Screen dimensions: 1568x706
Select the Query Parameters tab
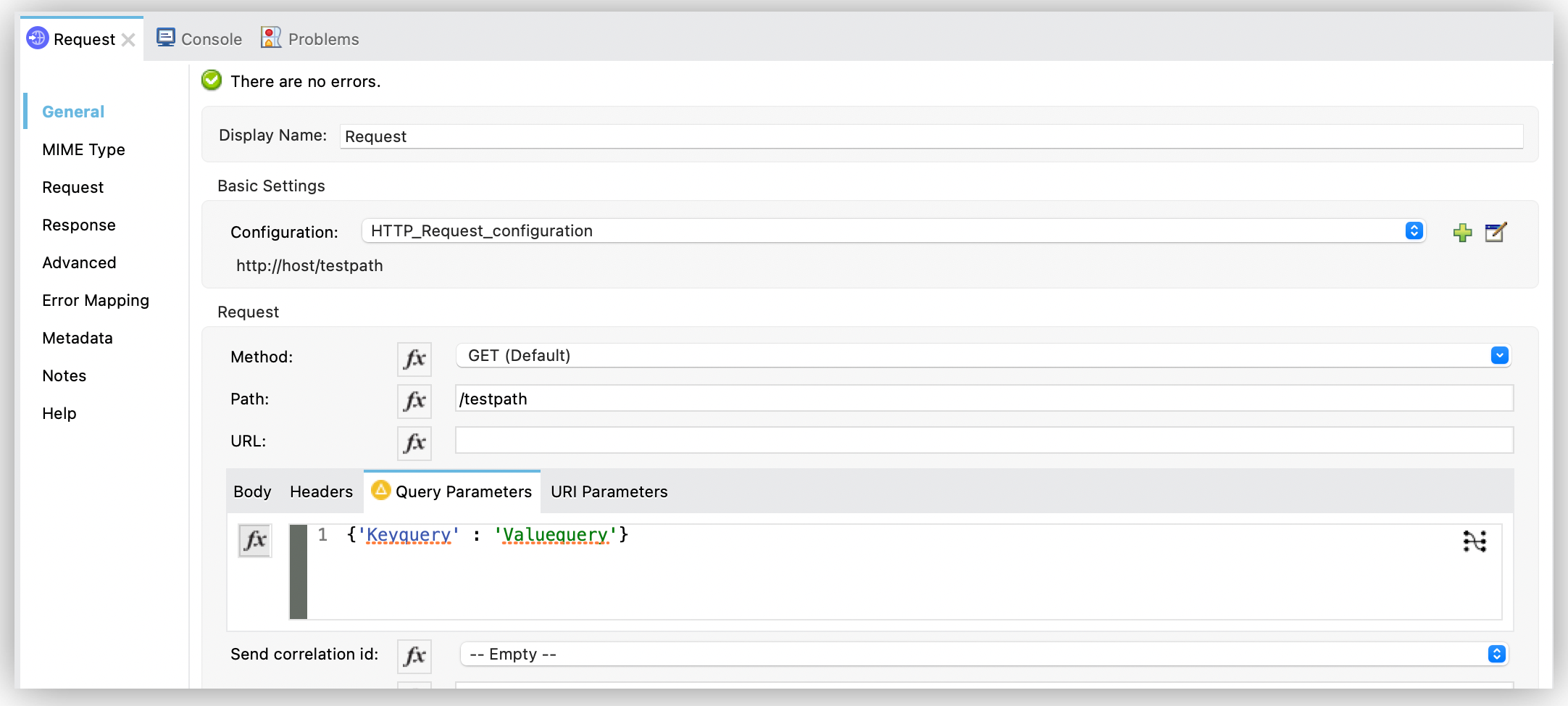pos(452,491)
